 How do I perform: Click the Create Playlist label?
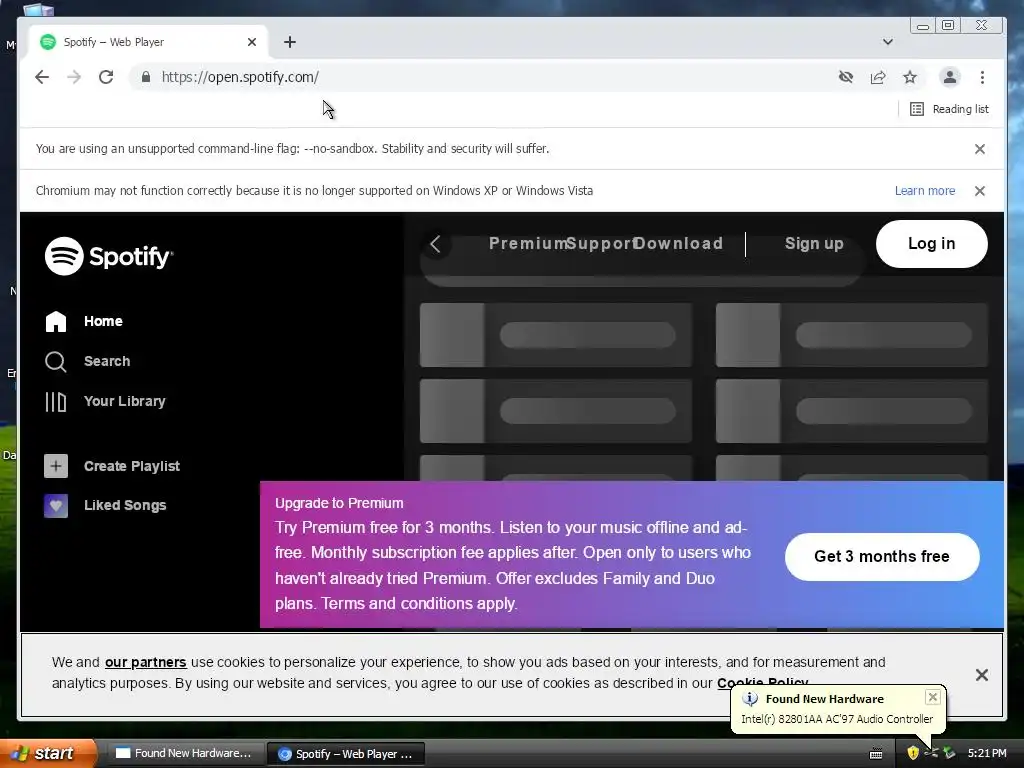132,466
